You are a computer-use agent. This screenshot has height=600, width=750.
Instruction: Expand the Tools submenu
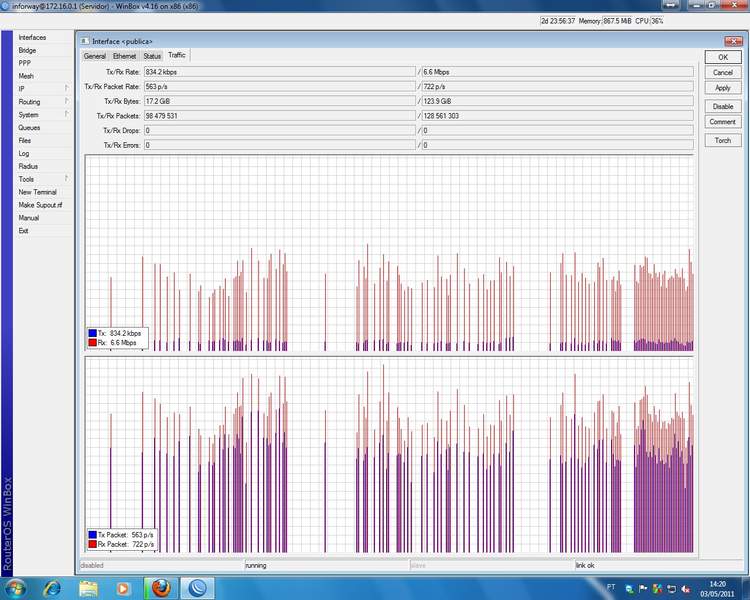(41, 179)
